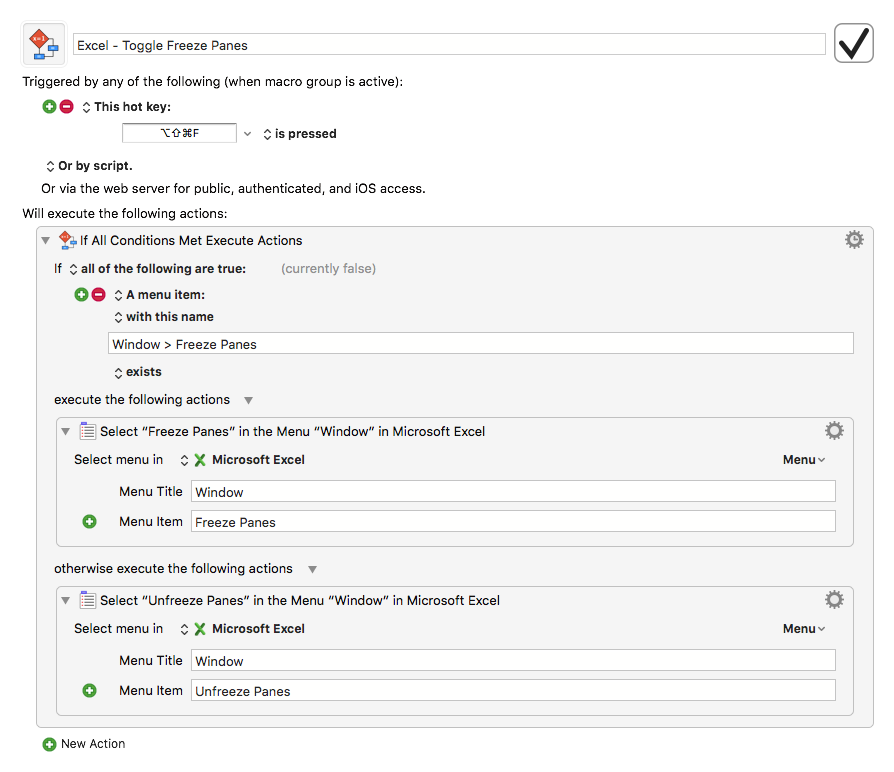This screenshot has width=894, height=772.
Task: Click the macro icon beside the name field
Action: tap(44, 44)
